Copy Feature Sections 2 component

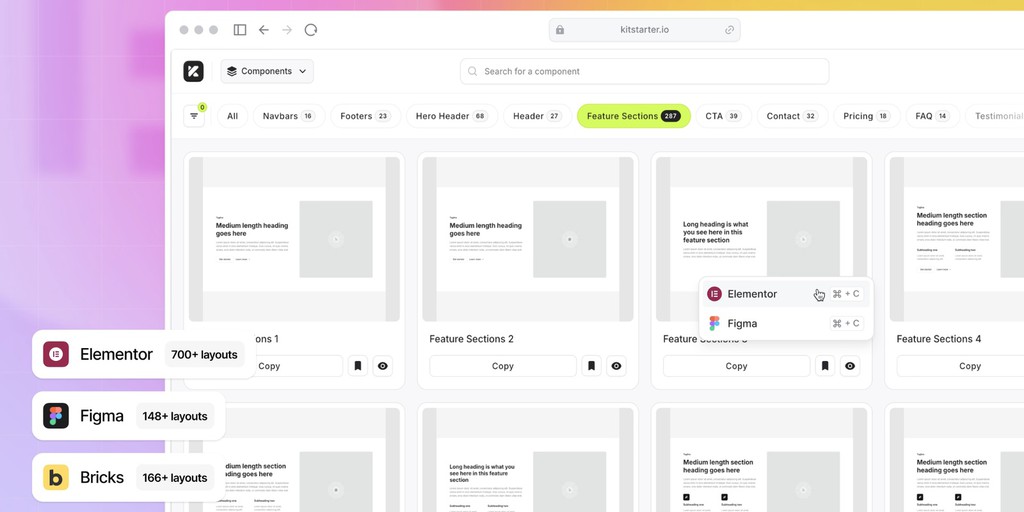click(503, 366)
